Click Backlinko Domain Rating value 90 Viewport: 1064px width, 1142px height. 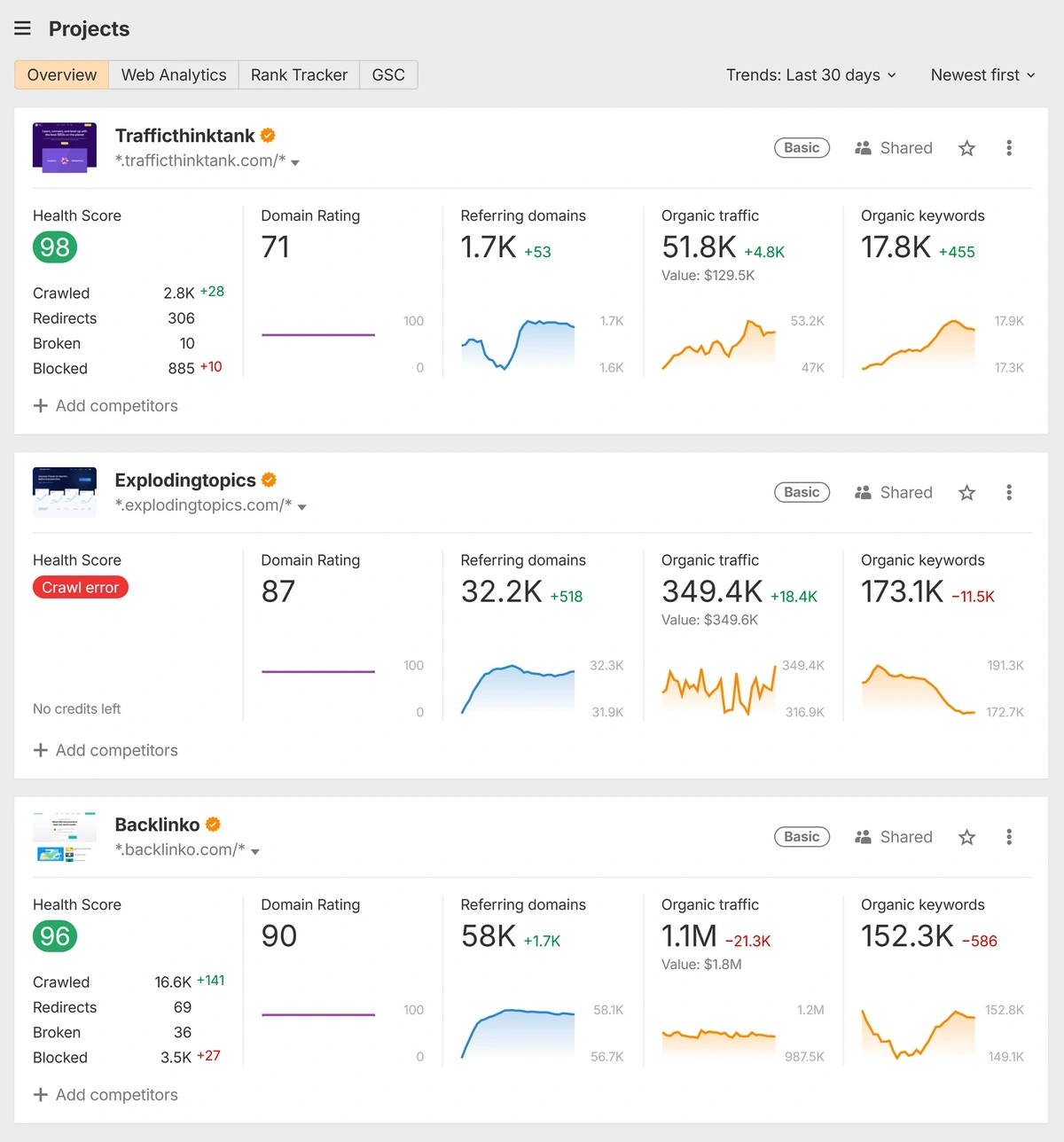279,936
